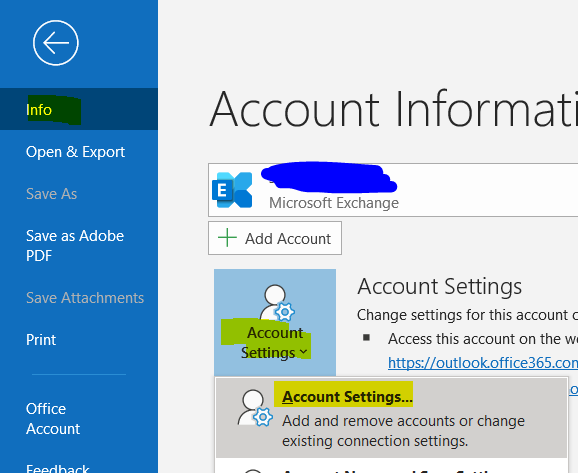Open the Microsoft Exchange account selector
Image resolution: width=578 pixels, height=473 pixels.
point(393,190)
